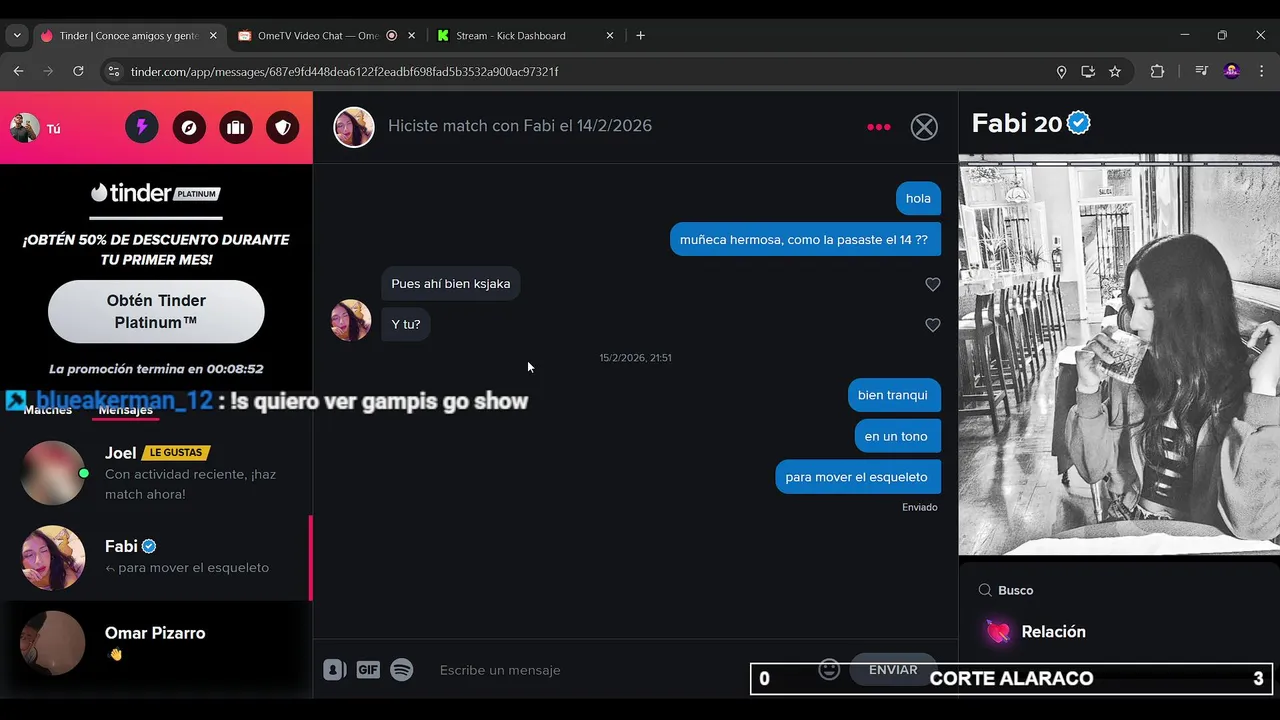
Task: Open the GIF picker
Action: (x=368, y=670)
